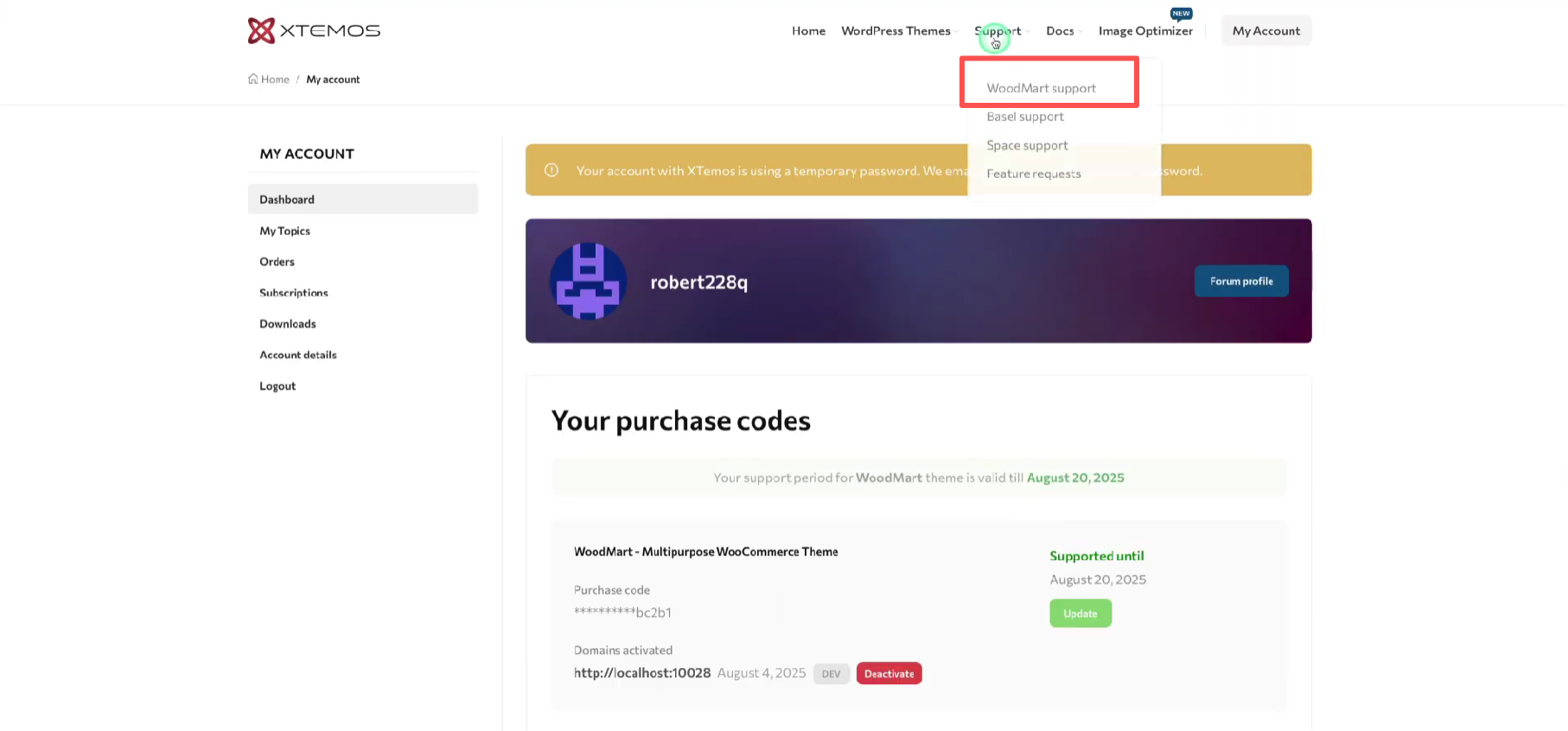Go to Orders in sidebar

click(x=277, y=262)
